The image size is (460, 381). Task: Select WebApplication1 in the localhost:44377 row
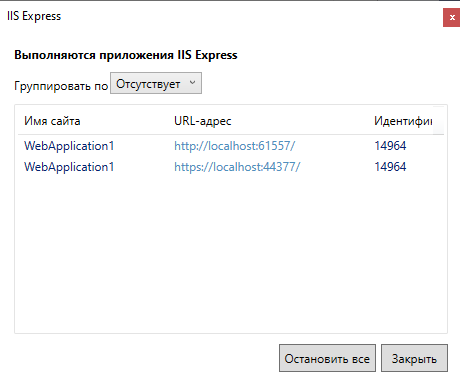(69, 167)
